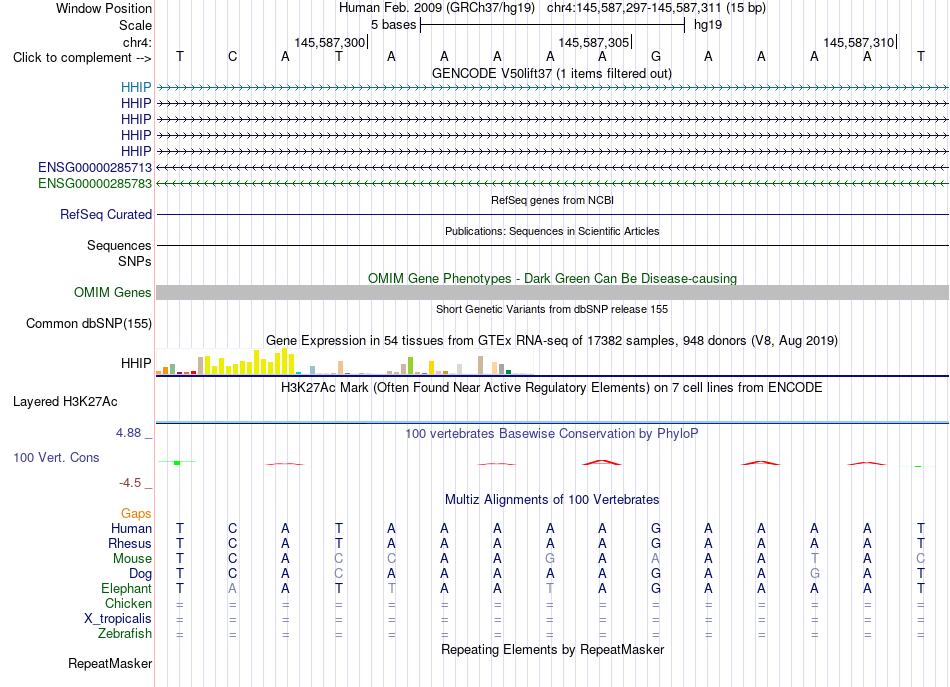Click the 'Scale' label in ruler

pyautogui.click(x=135, y=25)
